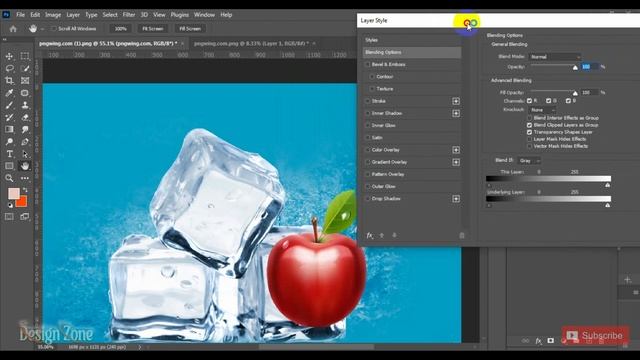This screenshot has width=640, height=360.
Task: Swap foreground and background colors
Action: click(x=25, y=190)
